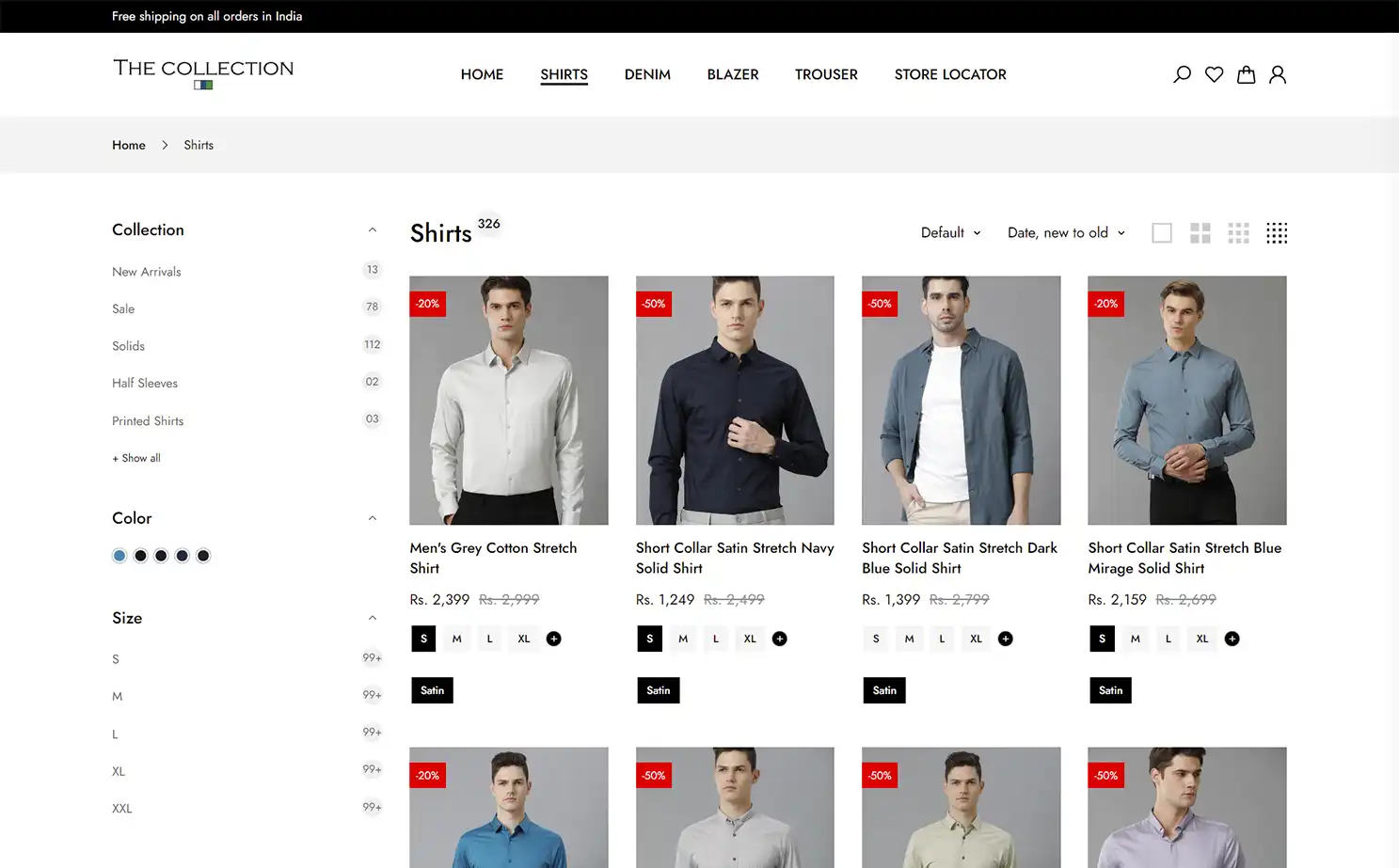This screenshot has width=1399, height=868.
Task: Select size XL on the Blue Mirage shirt
Action: tap(1201, 639)
